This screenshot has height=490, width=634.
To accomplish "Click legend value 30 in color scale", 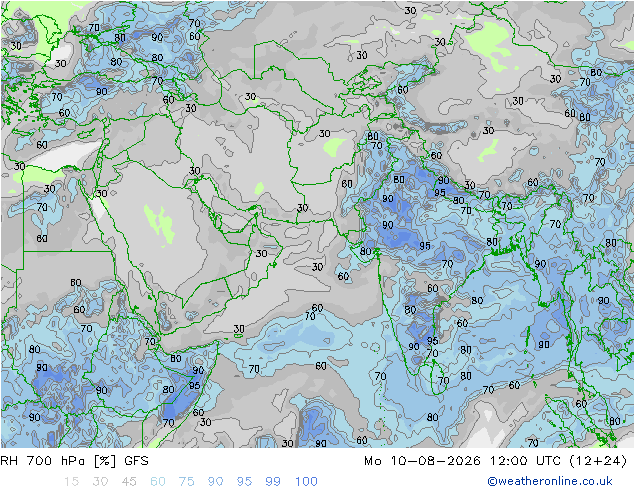I will [100, 481].
